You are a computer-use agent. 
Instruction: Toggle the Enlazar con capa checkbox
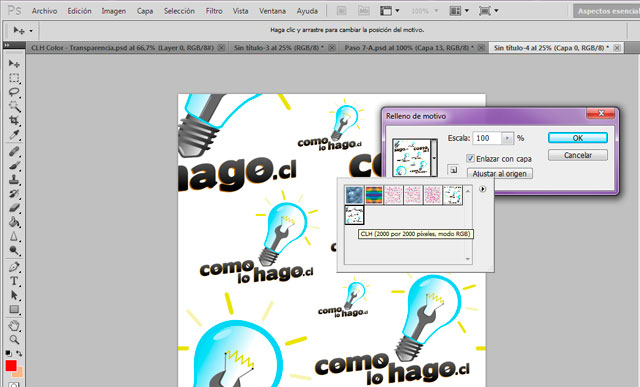click(471, 158)
